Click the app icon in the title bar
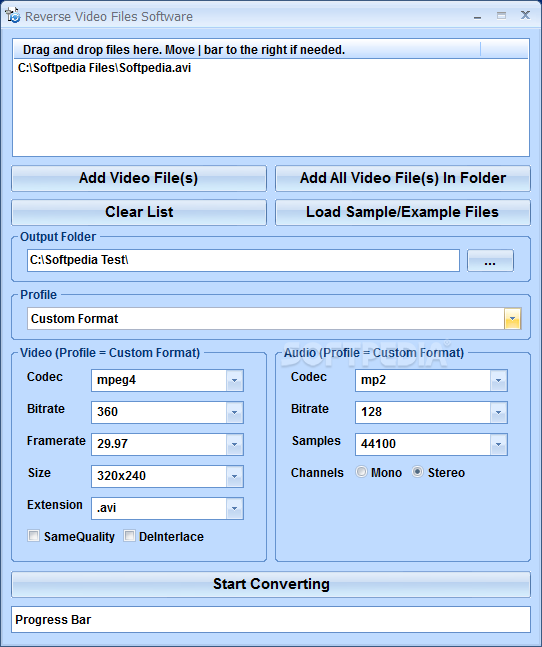The image size is (542, 647). click(12, 15)
